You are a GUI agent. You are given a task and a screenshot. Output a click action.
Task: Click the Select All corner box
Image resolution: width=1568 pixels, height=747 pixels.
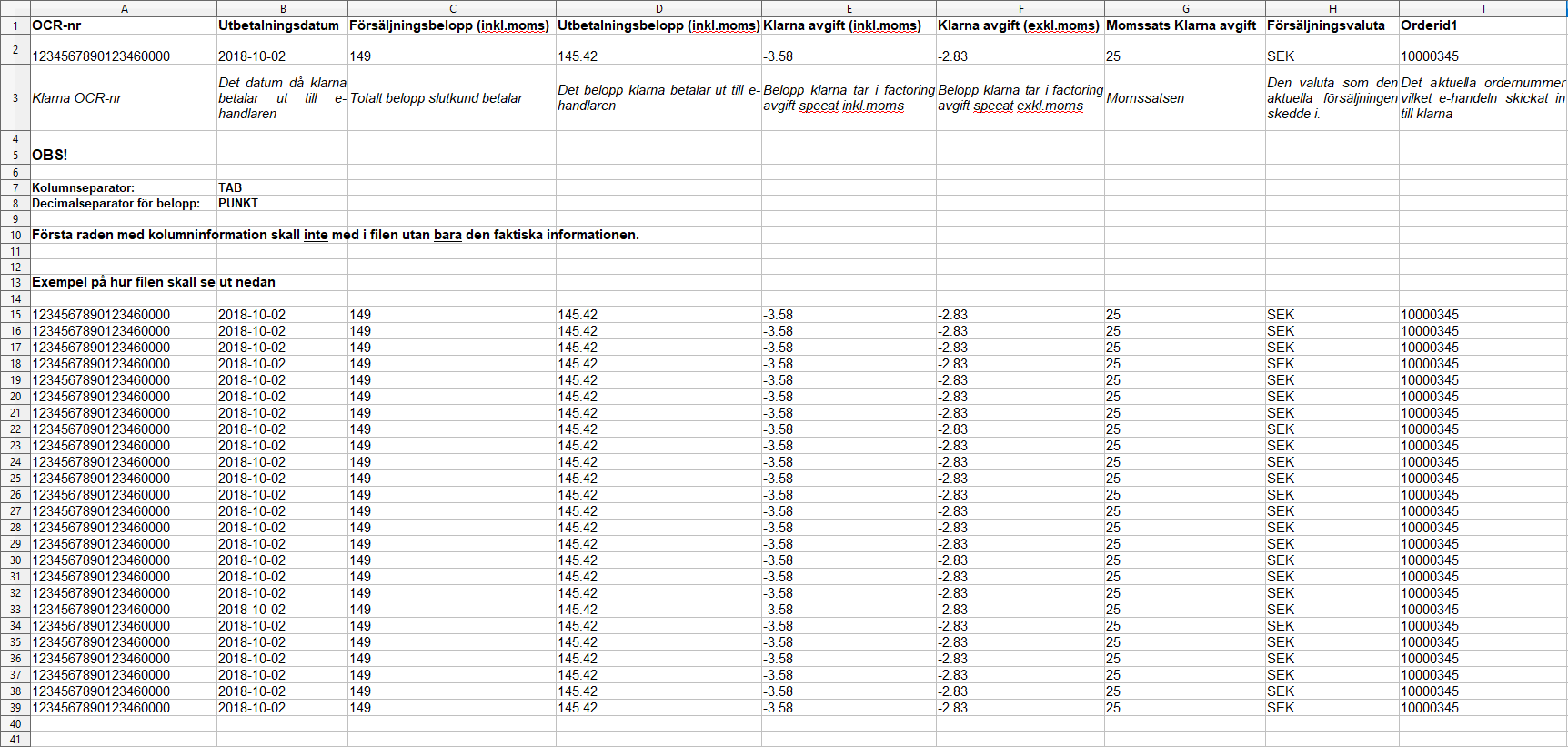click(x=15, y=8)
